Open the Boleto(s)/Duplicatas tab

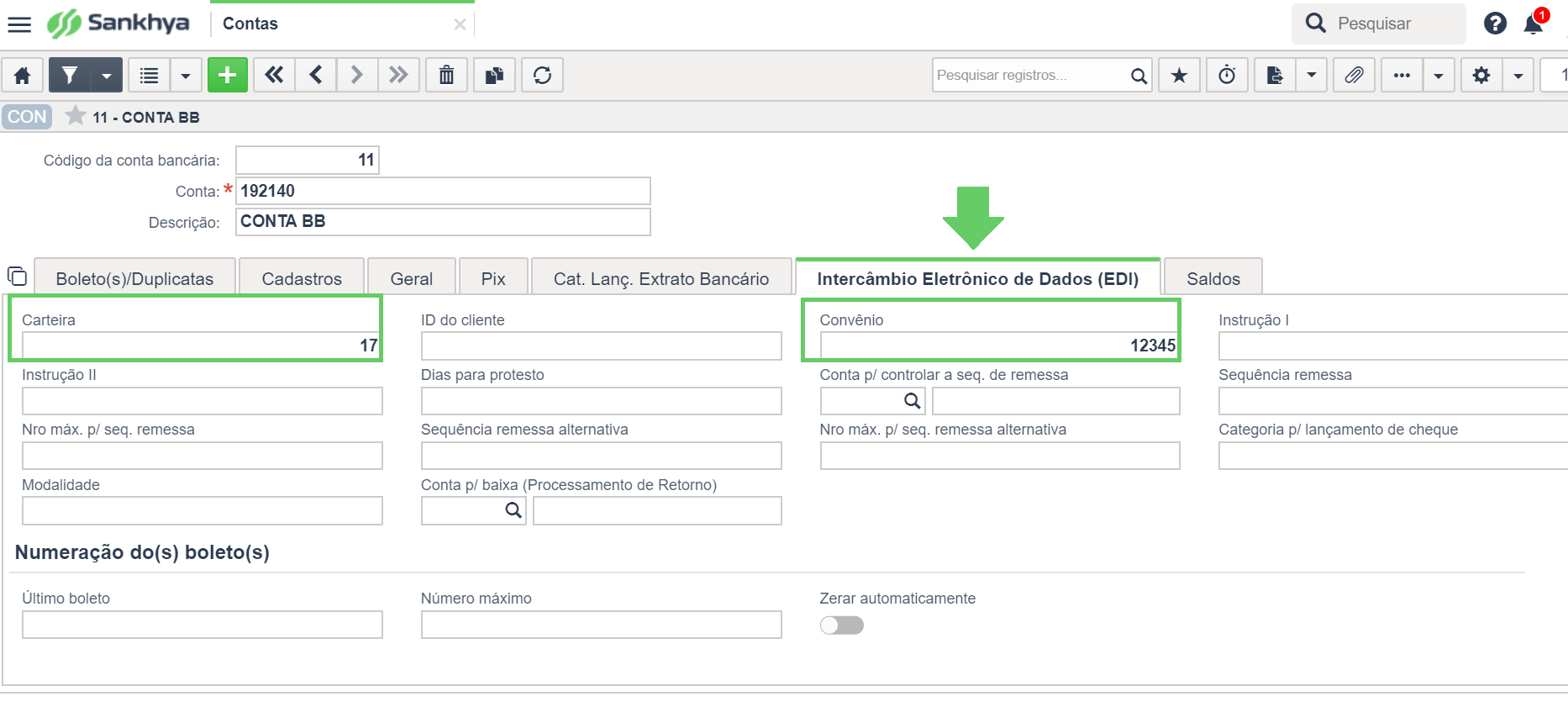(x=134, y=278)
